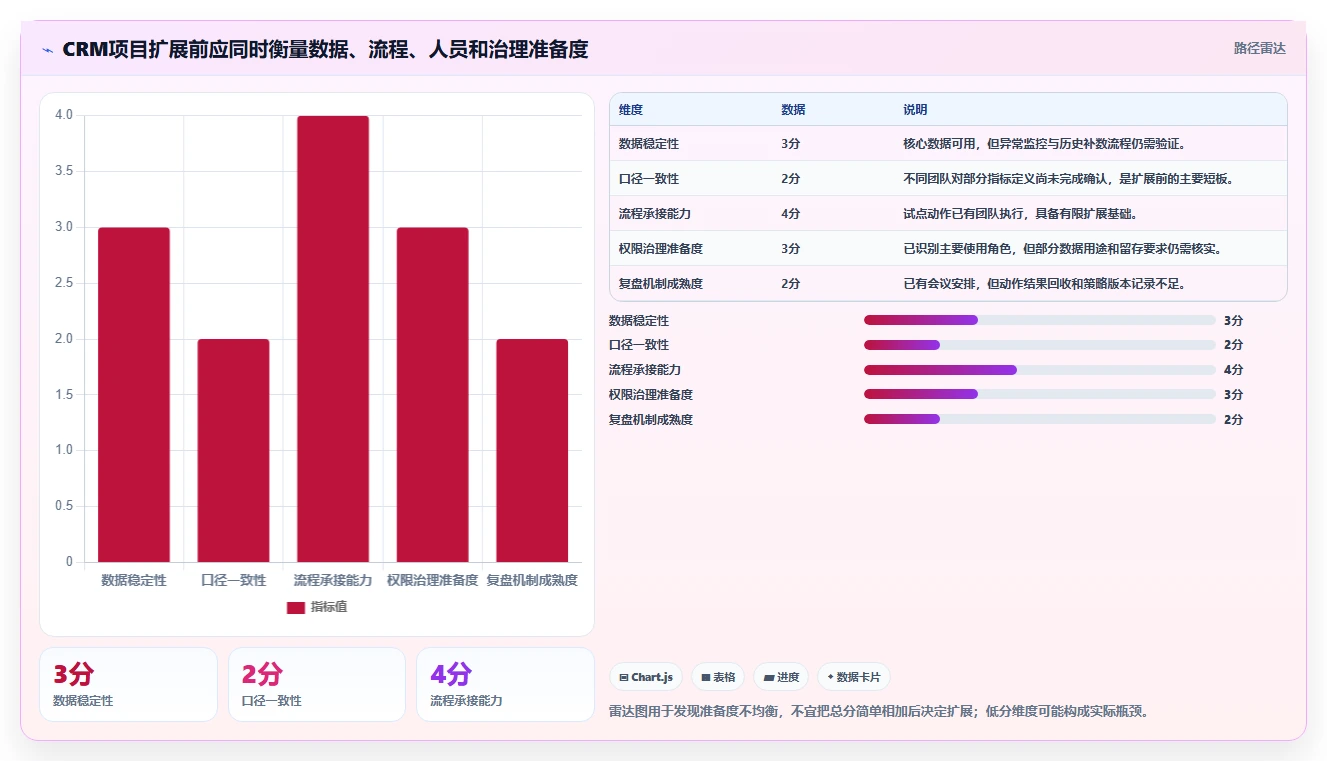The image size is (1327, 761).
Task: Click the 维度 column header
Action: pos(631,110)
